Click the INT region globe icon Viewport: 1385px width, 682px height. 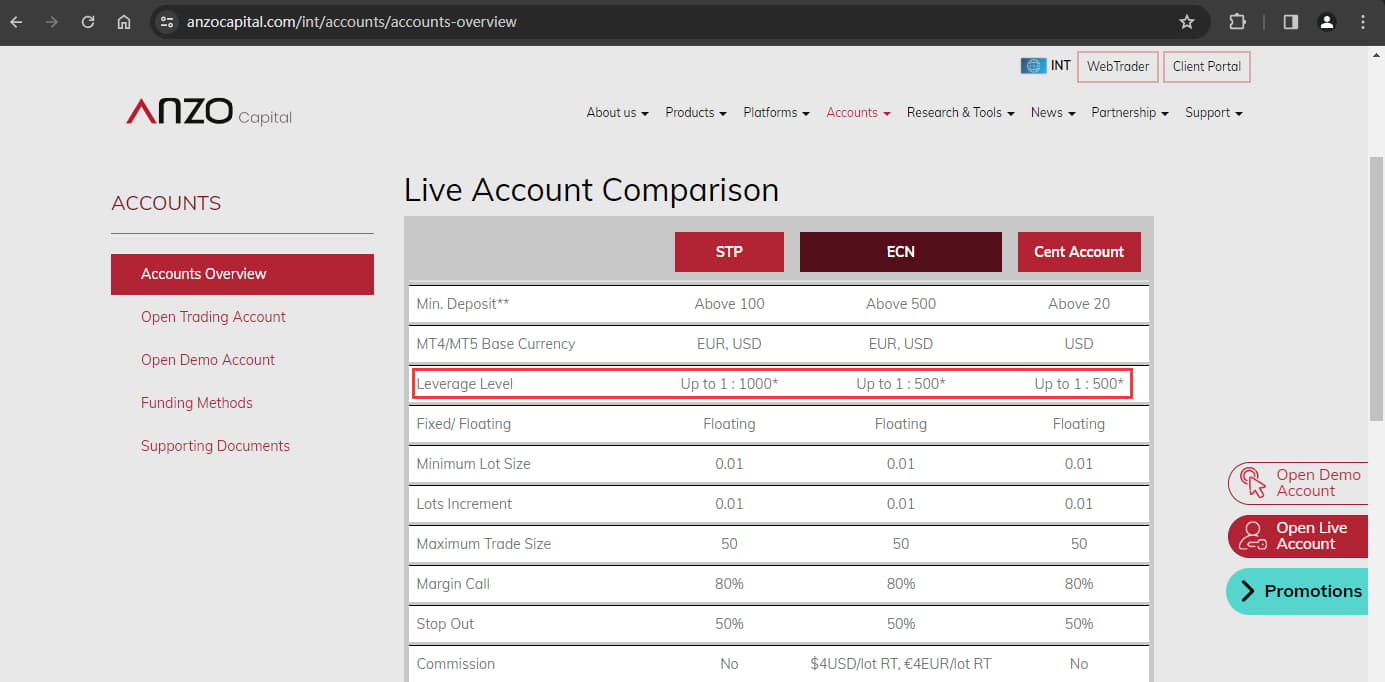tap(1033, 66)
